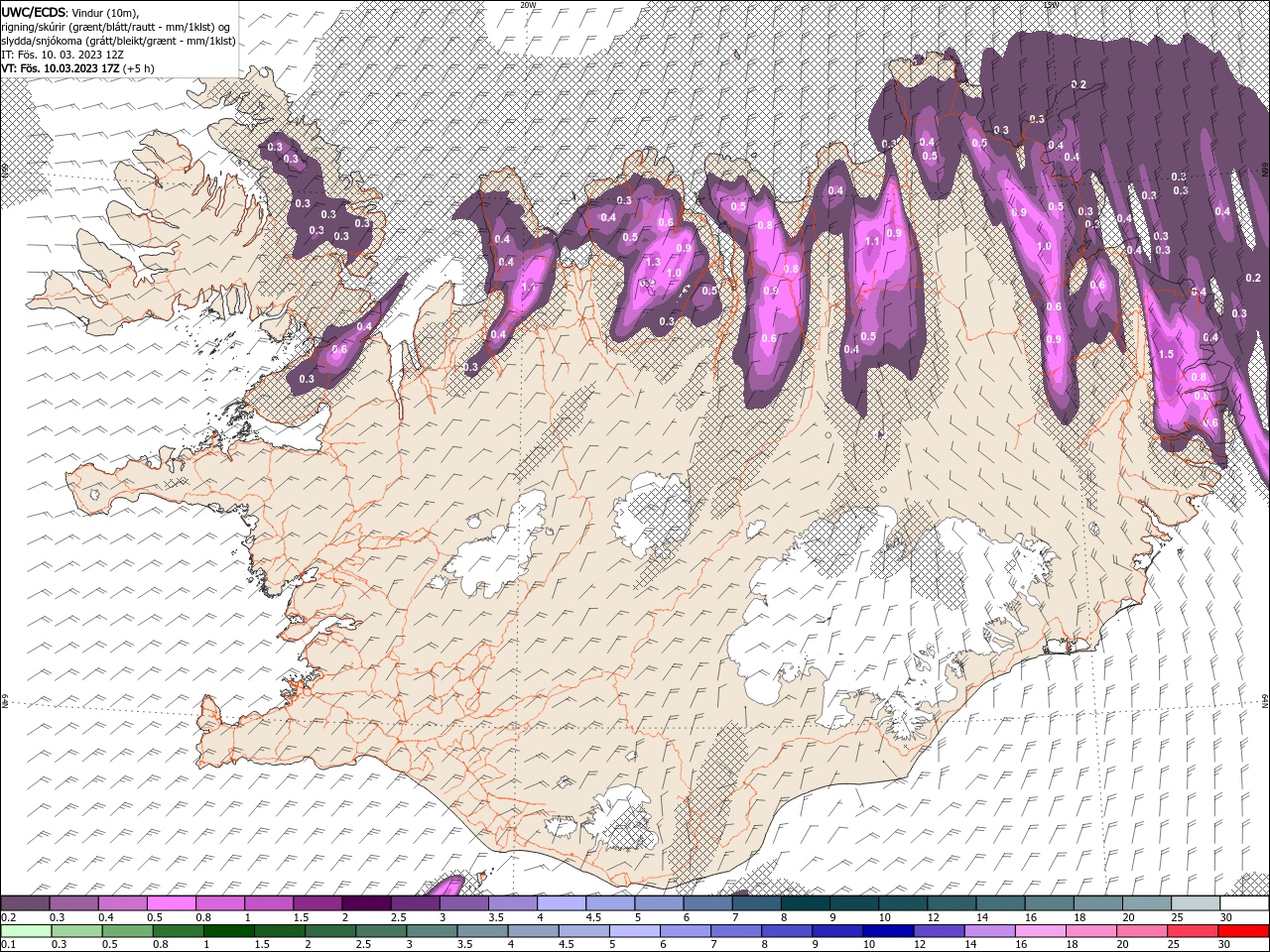Image resolution: width=1270 pixels, height=952 pixels.
Task: Click the 64N latitude label on right edge
Action: click(x=1265, y=702)
